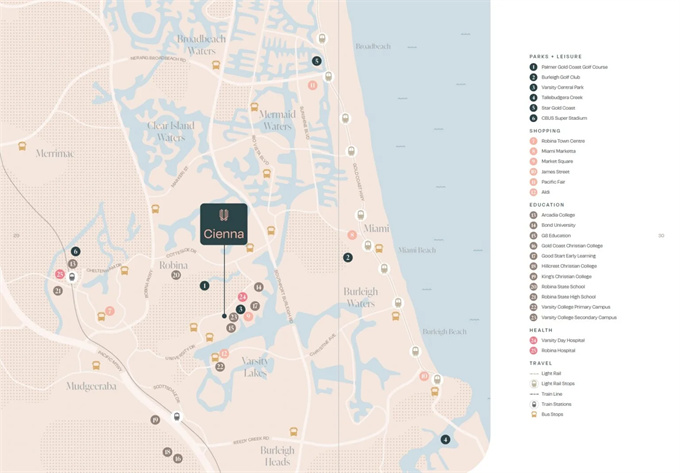Click CBUS Super Stadium legend entry
The width and height of the screenshot is (680, 473).
coord(562,118)
